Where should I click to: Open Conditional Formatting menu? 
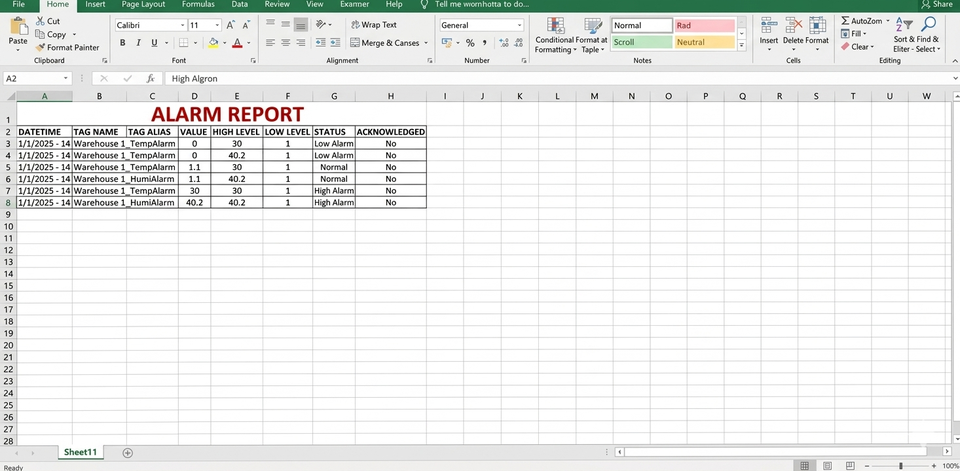(555, 36)
